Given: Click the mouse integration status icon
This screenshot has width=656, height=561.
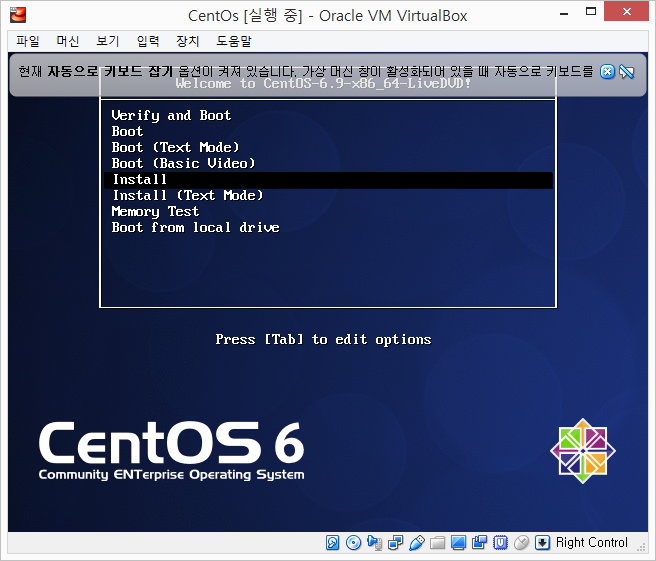Looking at the screenshot, I should [x=521, y=543].
